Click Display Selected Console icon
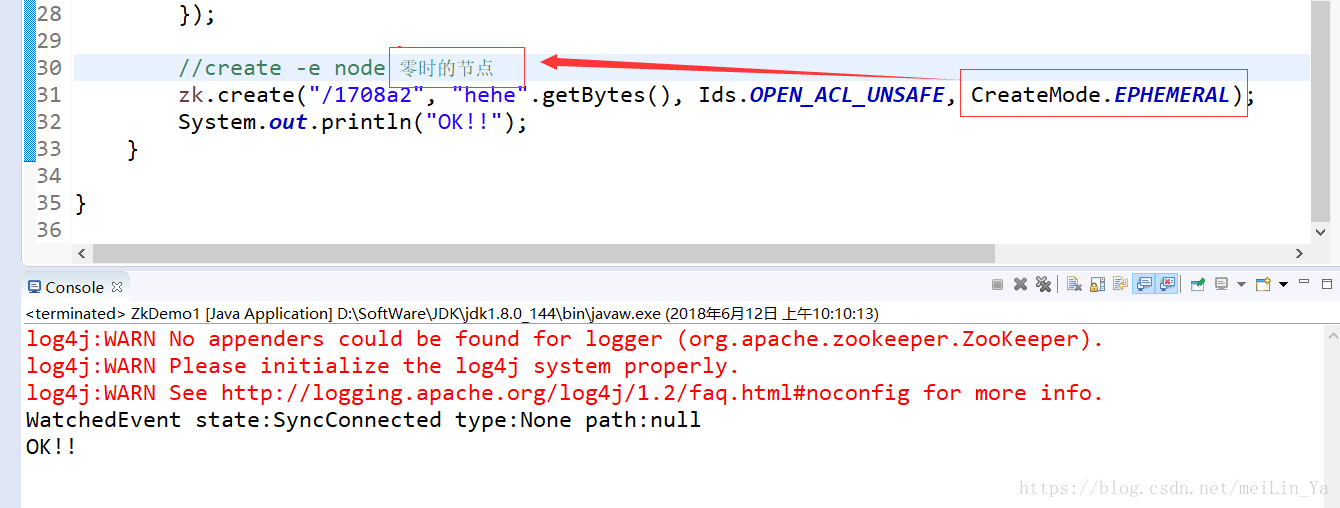Screen dimensions: 1340x508 1221,284
